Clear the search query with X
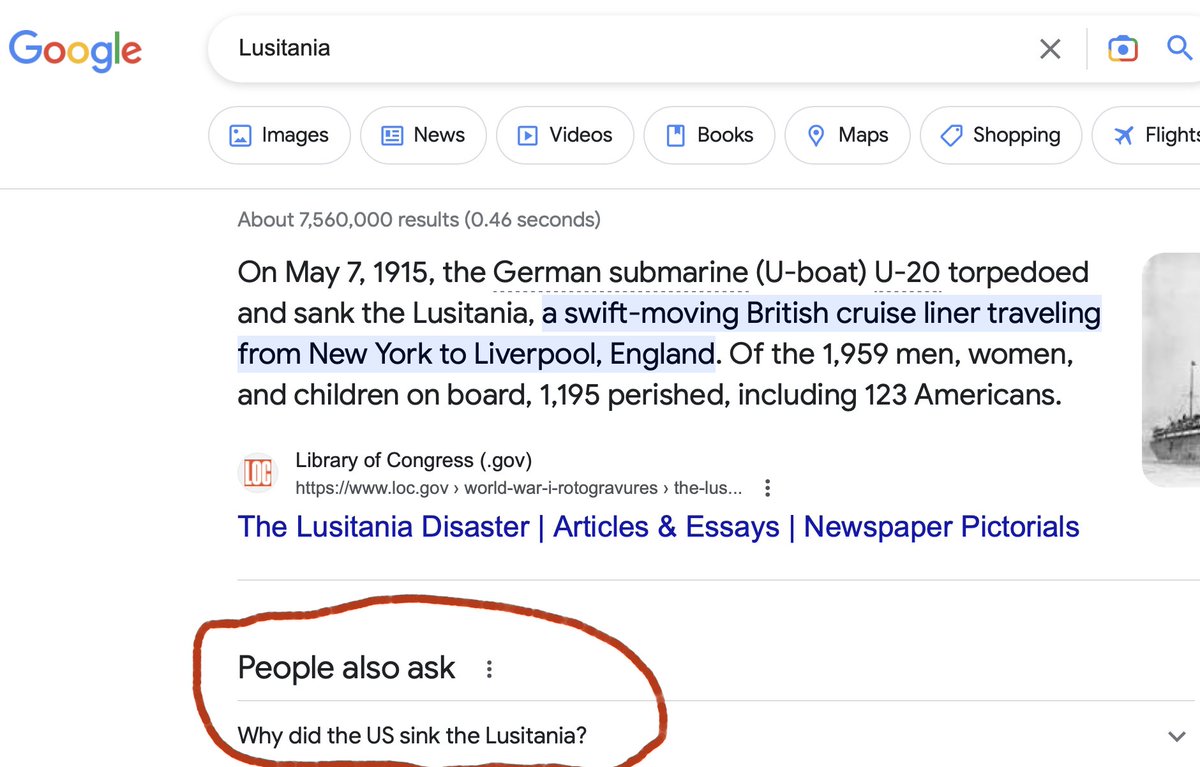The height and width of the screenshot is (767, 1200). pyautogui.click(x=1050, y=48)
